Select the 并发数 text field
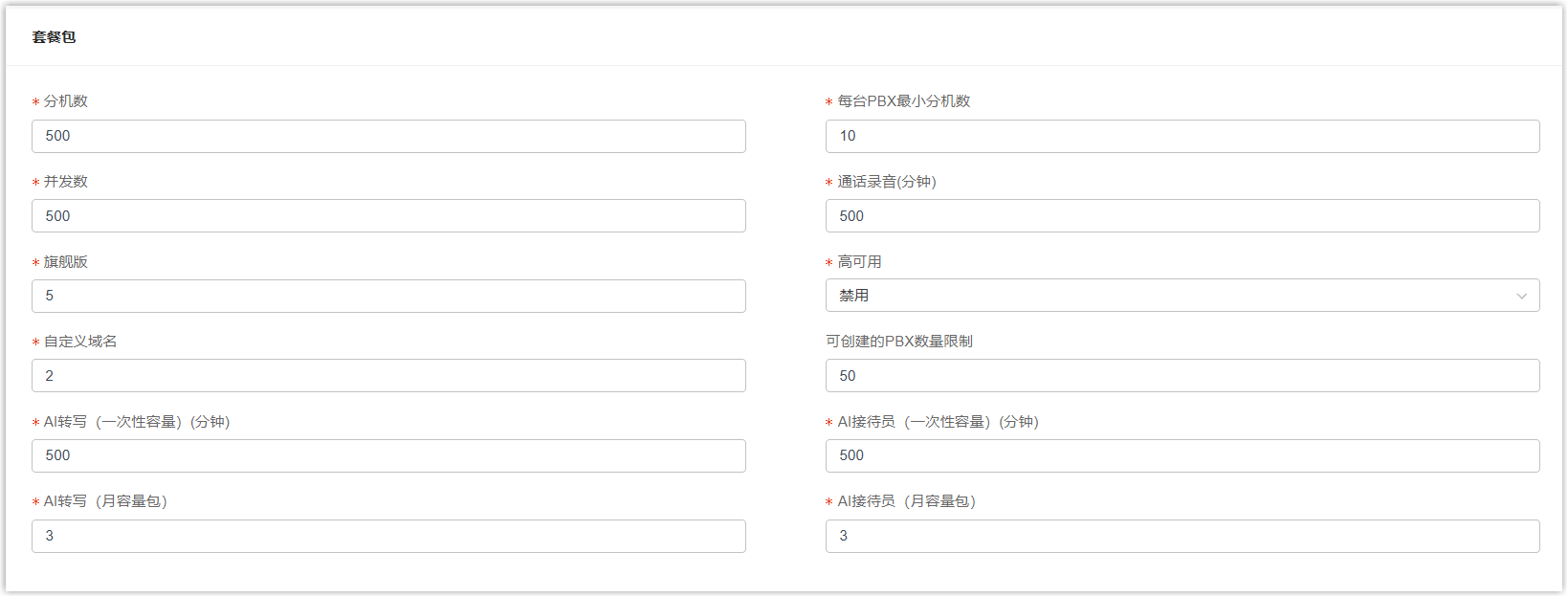 388,216
